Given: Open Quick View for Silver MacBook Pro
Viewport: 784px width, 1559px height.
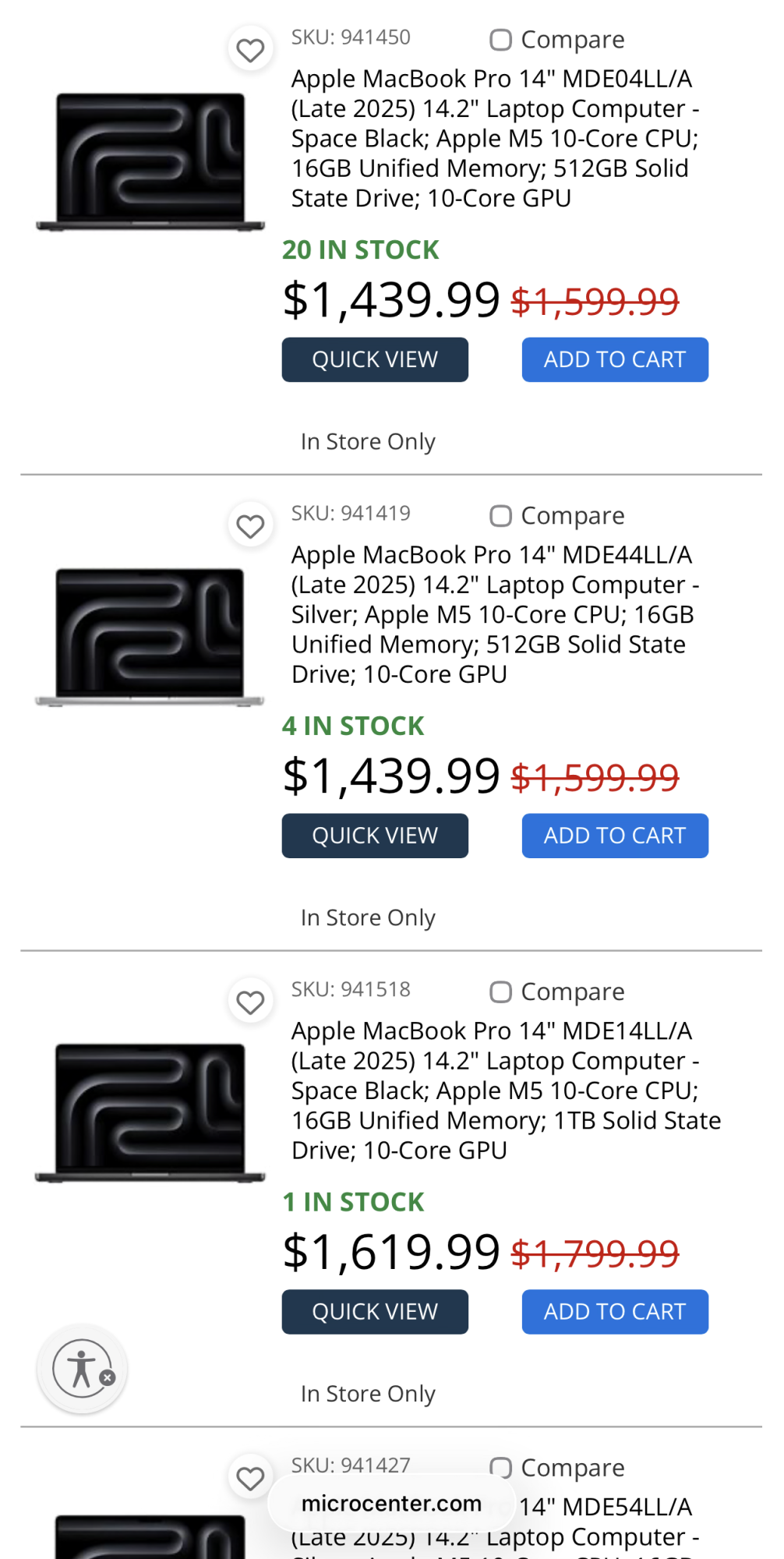Looking at the screenshot, I should pyautogui.click(x=375, y=836).
